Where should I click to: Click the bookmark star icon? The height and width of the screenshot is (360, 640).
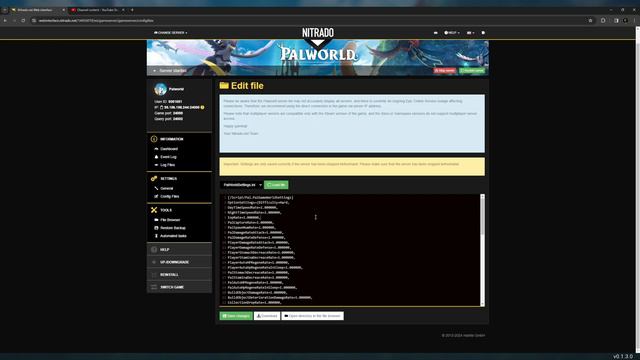pyautogui.click(x=590, y=20)
